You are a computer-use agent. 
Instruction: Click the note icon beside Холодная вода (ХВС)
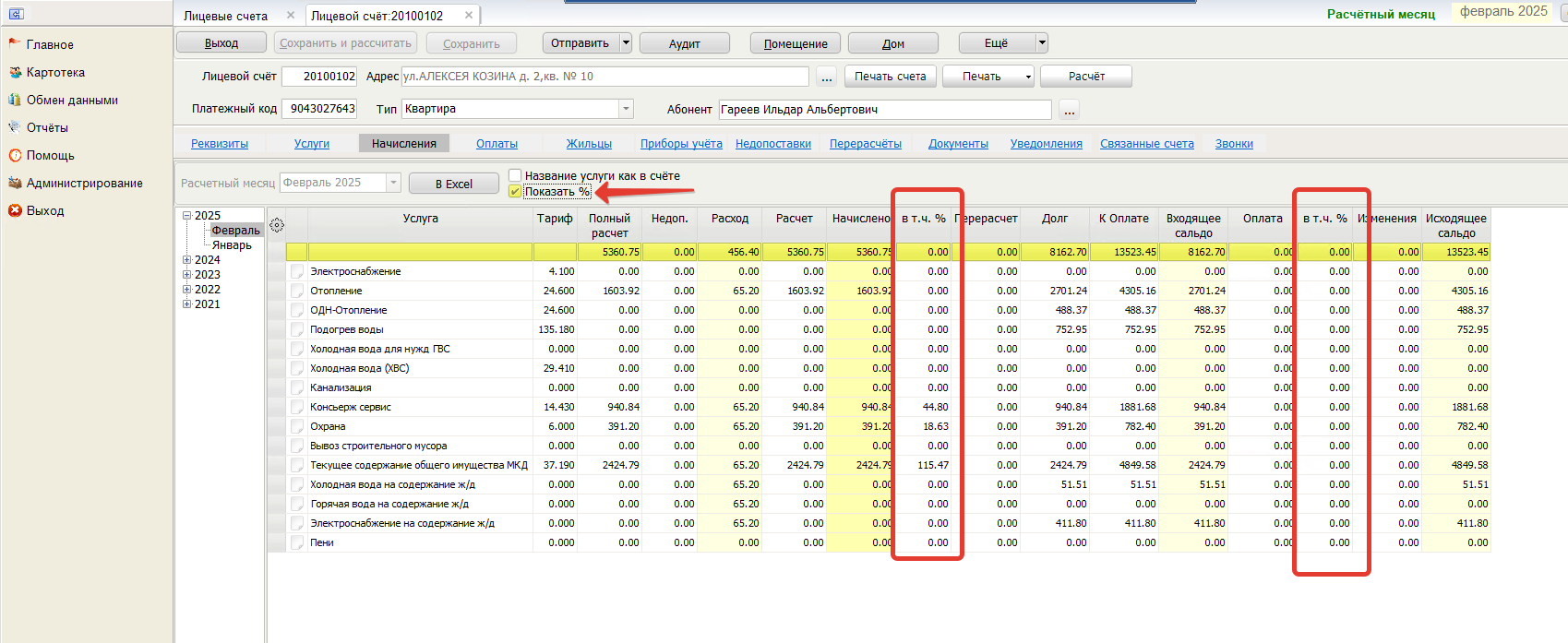297,368
